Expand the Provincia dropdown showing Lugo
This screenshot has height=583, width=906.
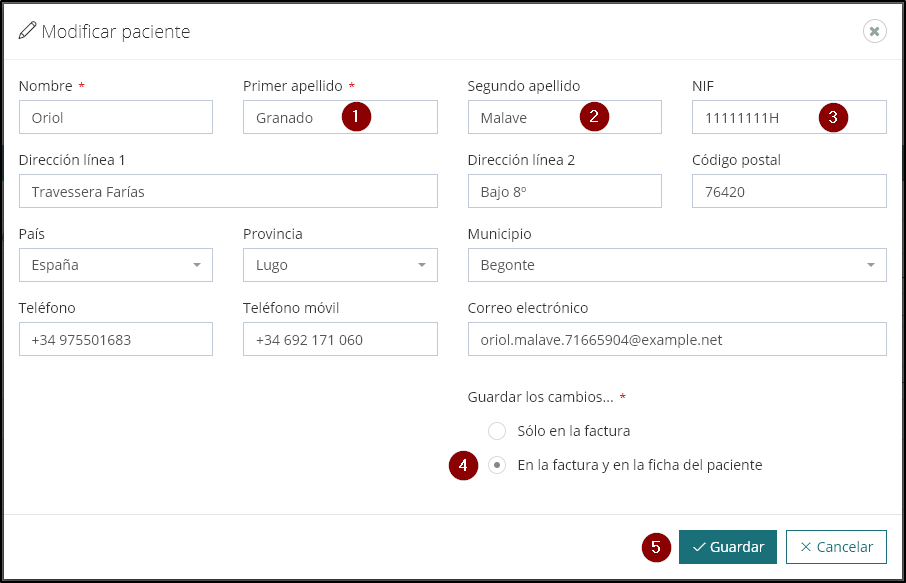click(340, 265)
